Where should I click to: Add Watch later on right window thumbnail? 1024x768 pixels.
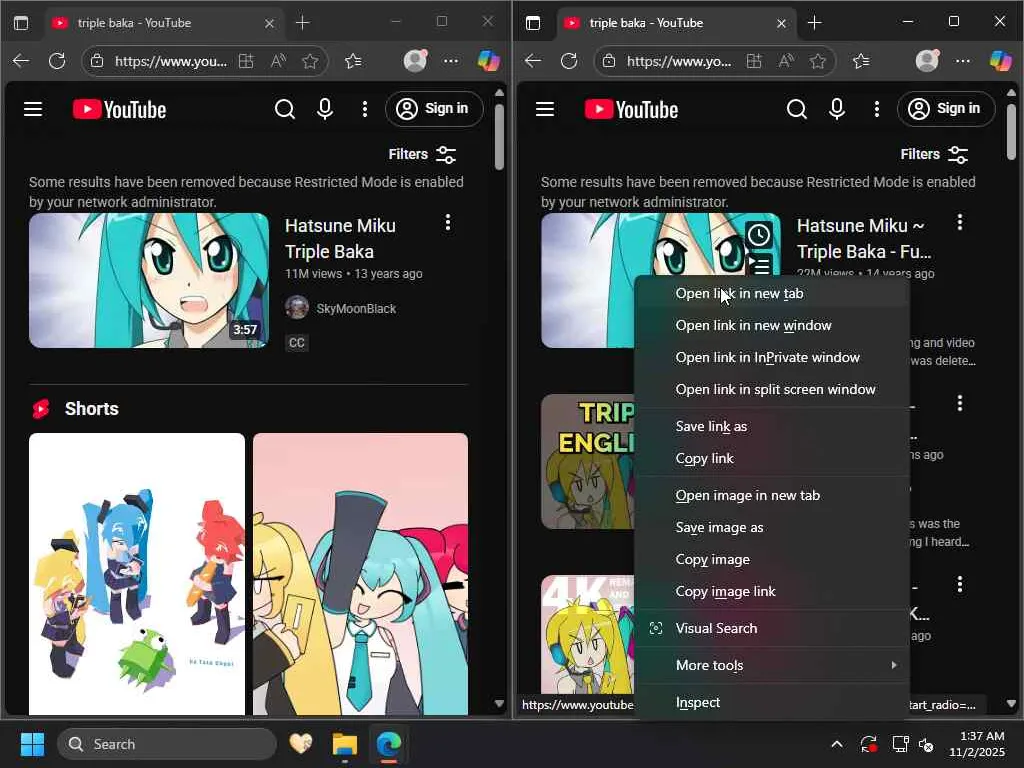[759, 234]
